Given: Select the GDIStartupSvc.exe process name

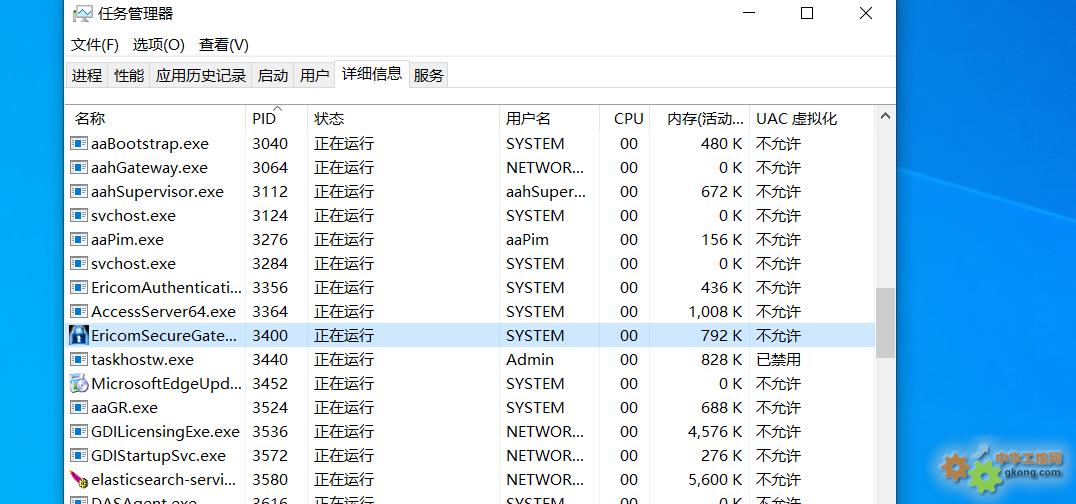Looking at the screenshot, I should click(159, 456).
